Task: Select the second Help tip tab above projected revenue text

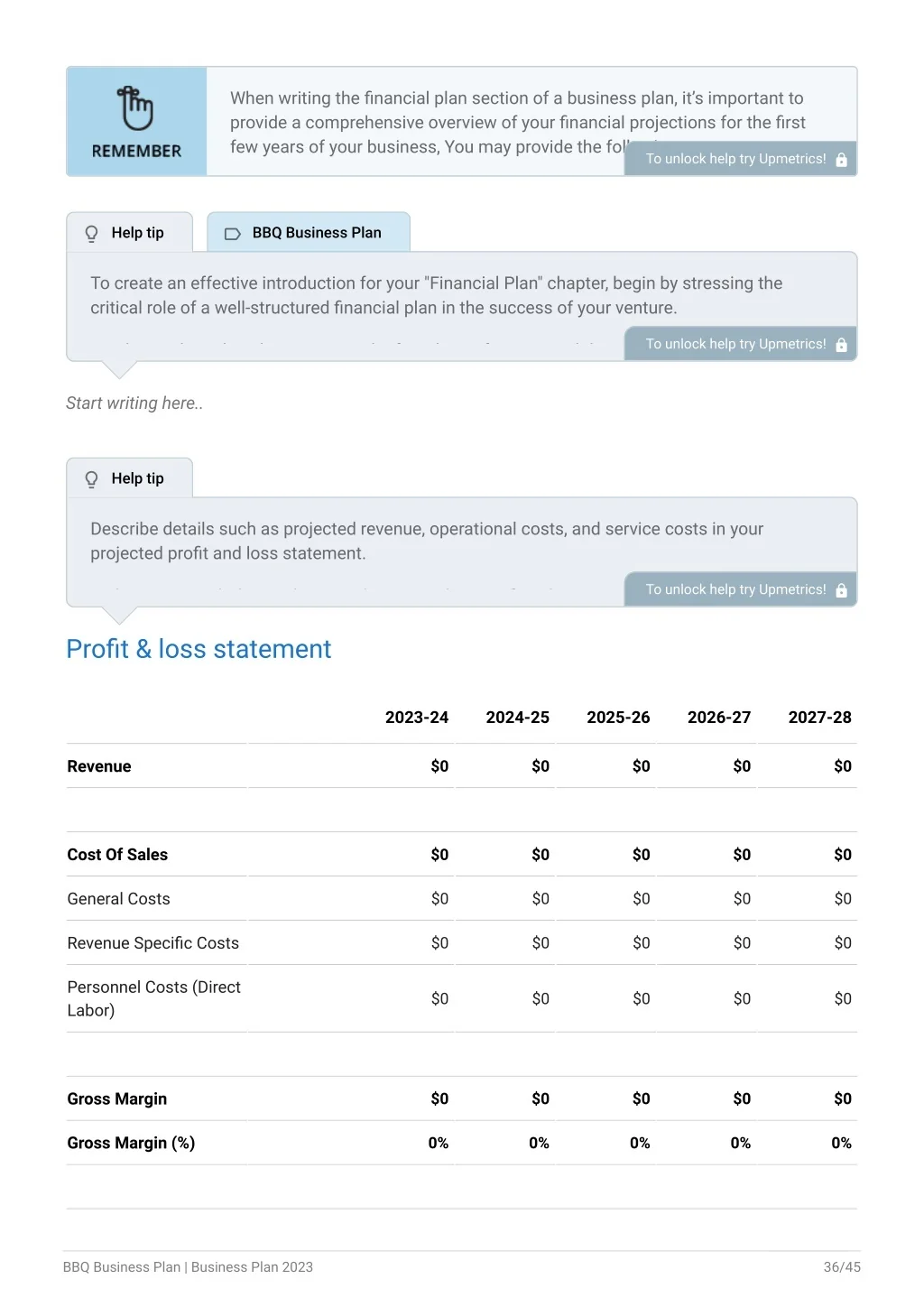Action: tap(129, 478)
